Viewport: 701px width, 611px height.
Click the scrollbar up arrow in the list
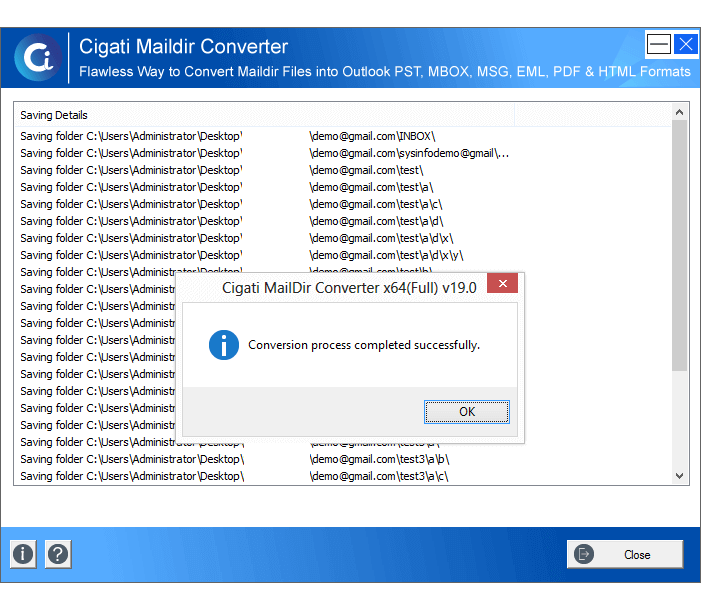[x=680, y=112]
